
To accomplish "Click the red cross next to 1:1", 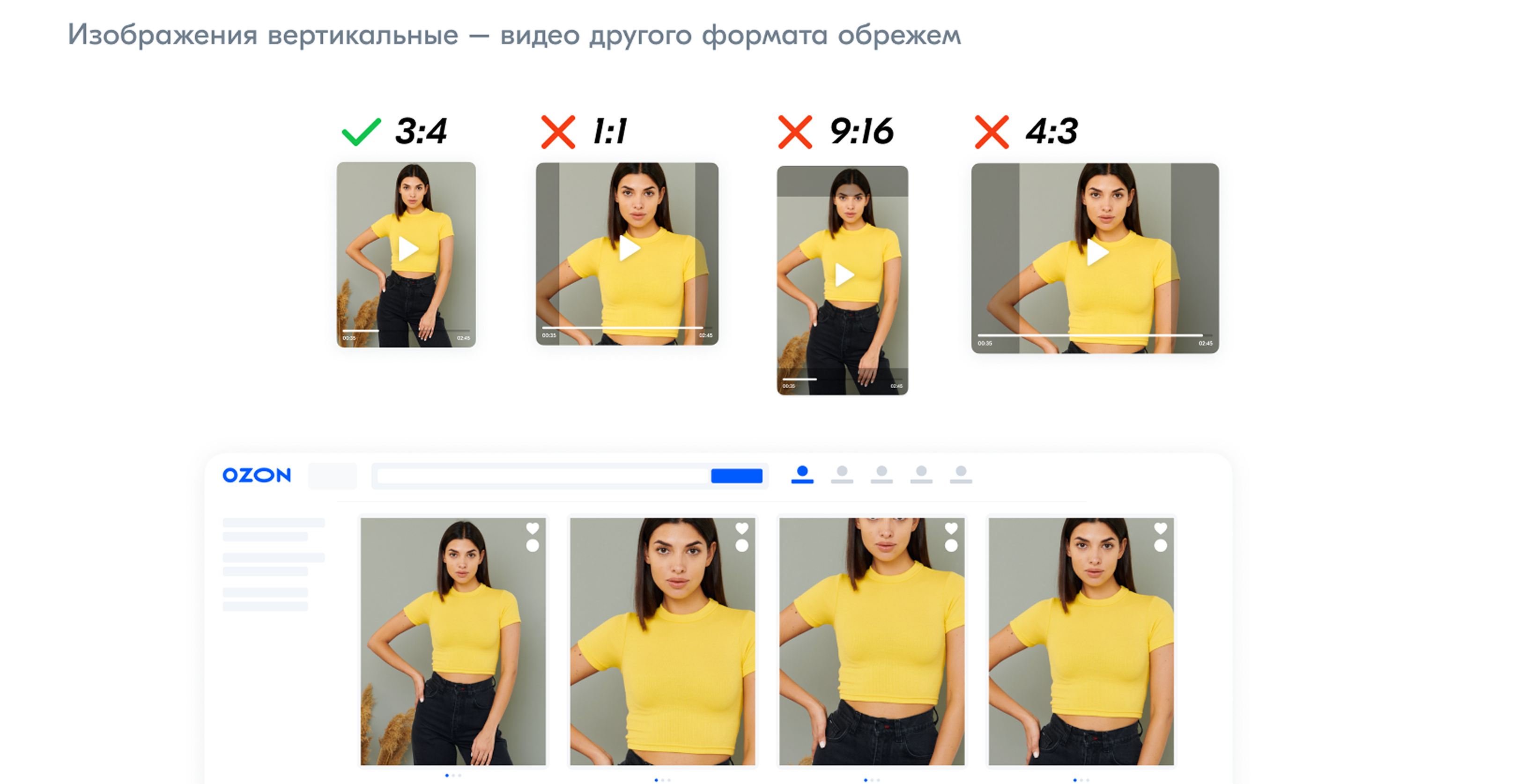I will click(558, 132).
